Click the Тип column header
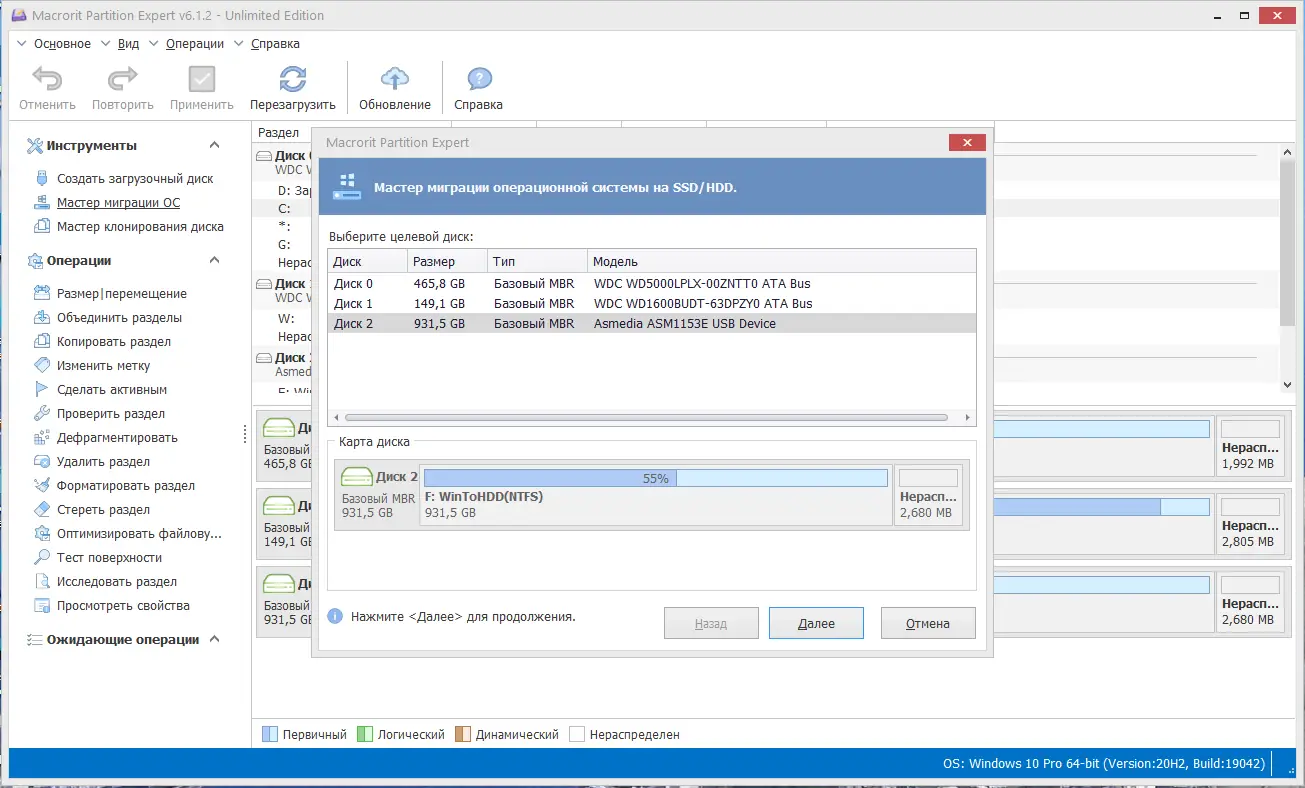The image size is (1305, 788). (x=538, y=261)
